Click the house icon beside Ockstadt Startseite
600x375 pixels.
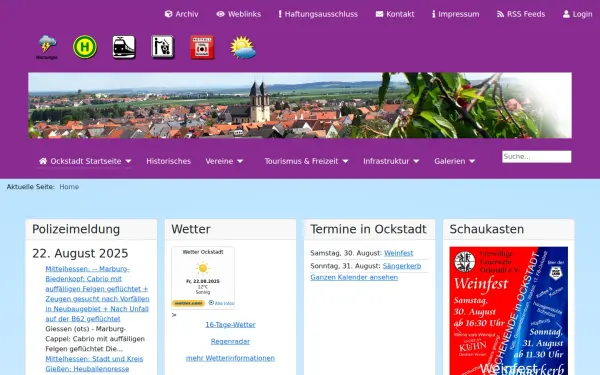pos(43,161)
